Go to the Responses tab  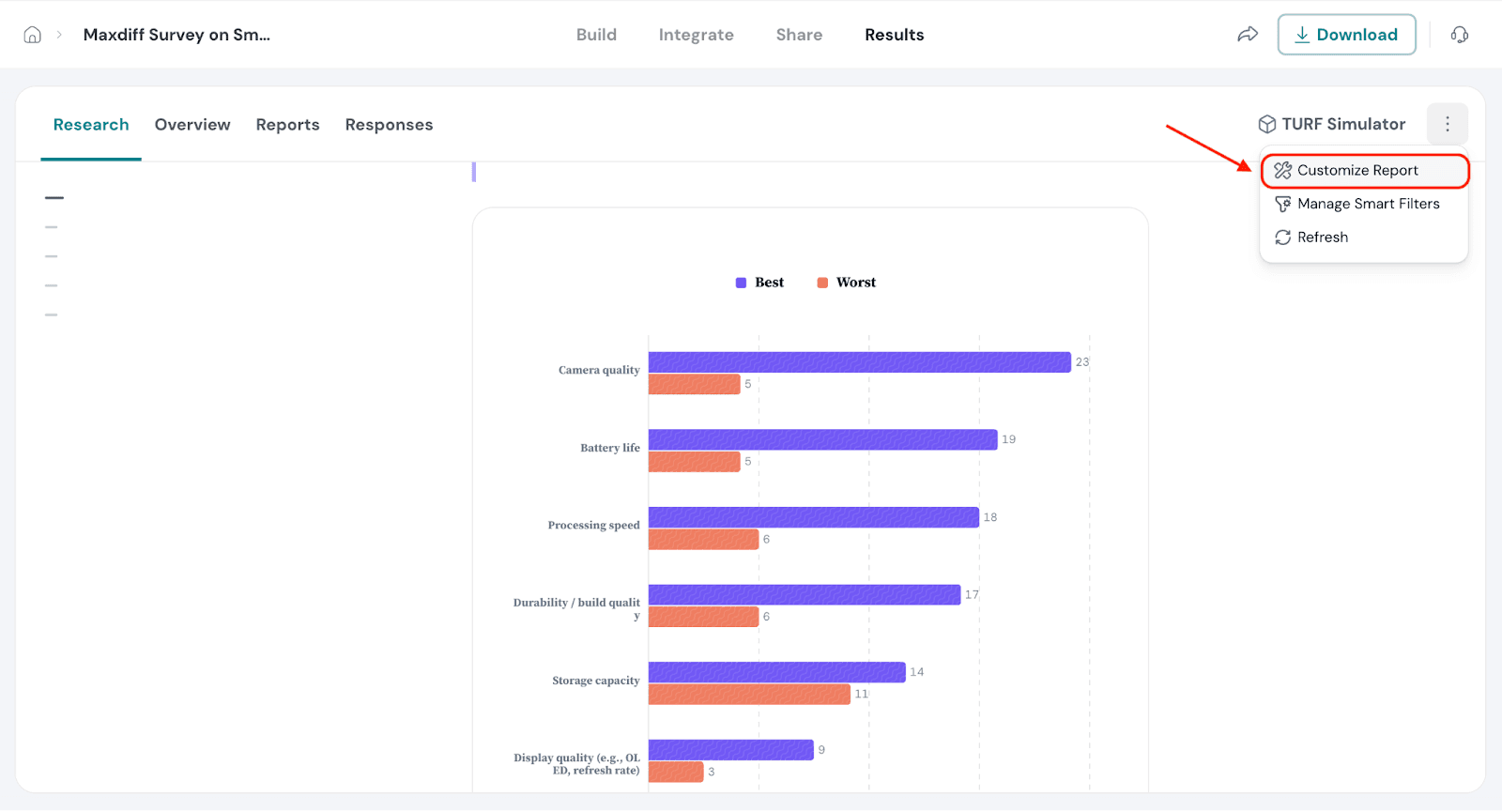coord(389,125)
